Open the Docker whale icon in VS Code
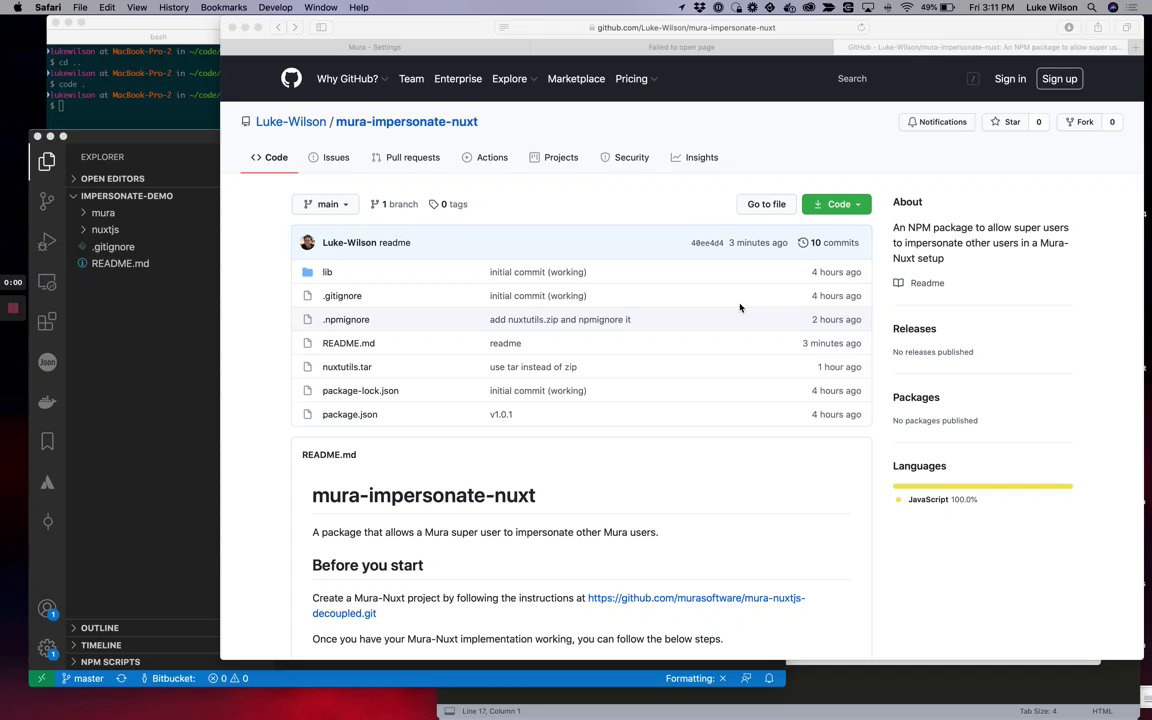 pyautogui.click(x=47, y=402)
